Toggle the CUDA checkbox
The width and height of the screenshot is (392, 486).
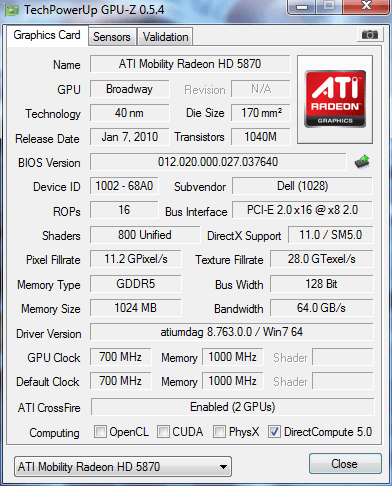(163, 431)
